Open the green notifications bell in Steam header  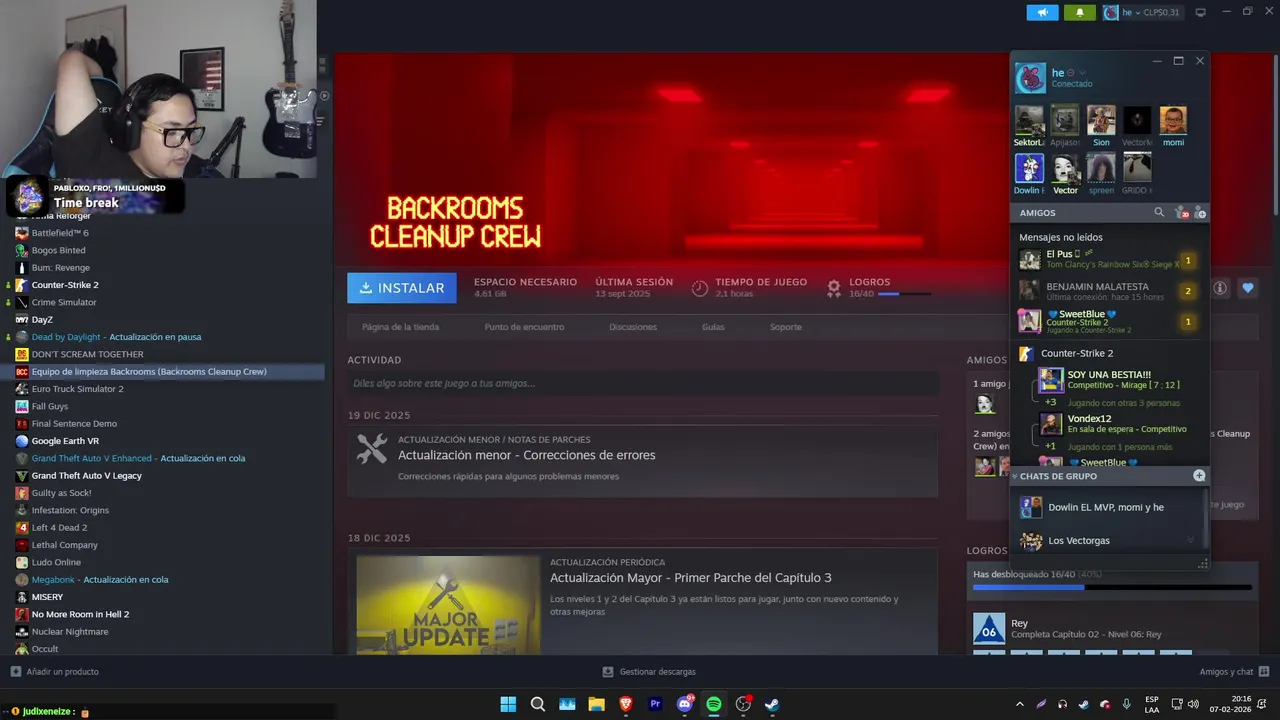[x=1079, y=12]
